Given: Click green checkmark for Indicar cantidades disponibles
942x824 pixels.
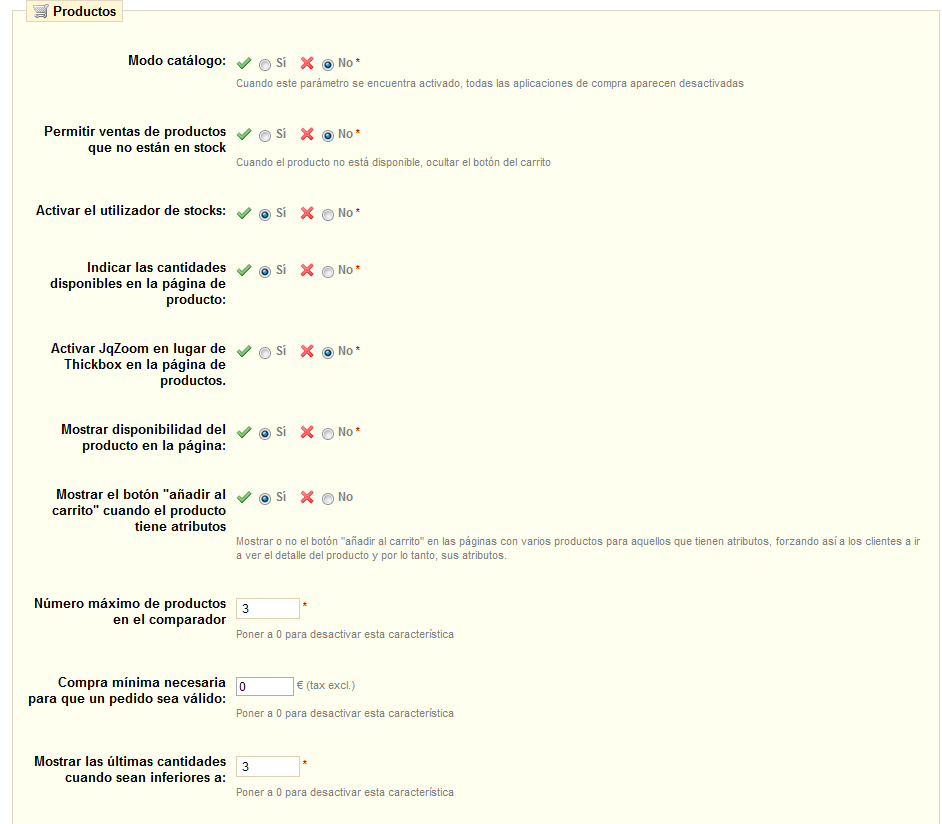Looking at the screenshot, I should pyautogui.click(x=244, y=270).
